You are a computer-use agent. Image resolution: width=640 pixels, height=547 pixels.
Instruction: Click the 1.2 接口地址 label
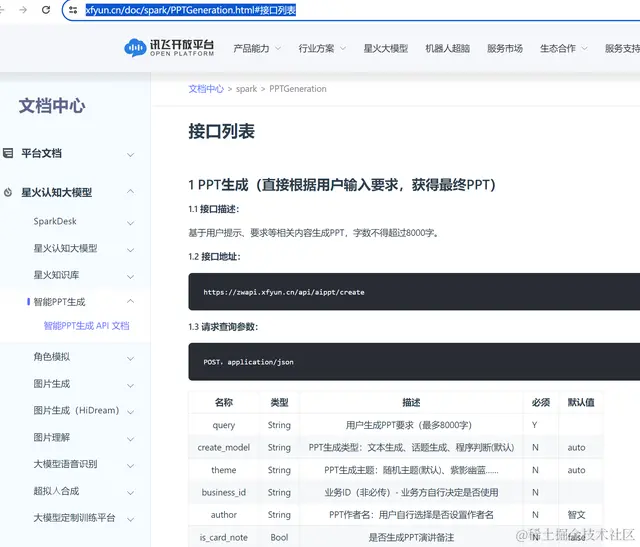pos(214,256)
